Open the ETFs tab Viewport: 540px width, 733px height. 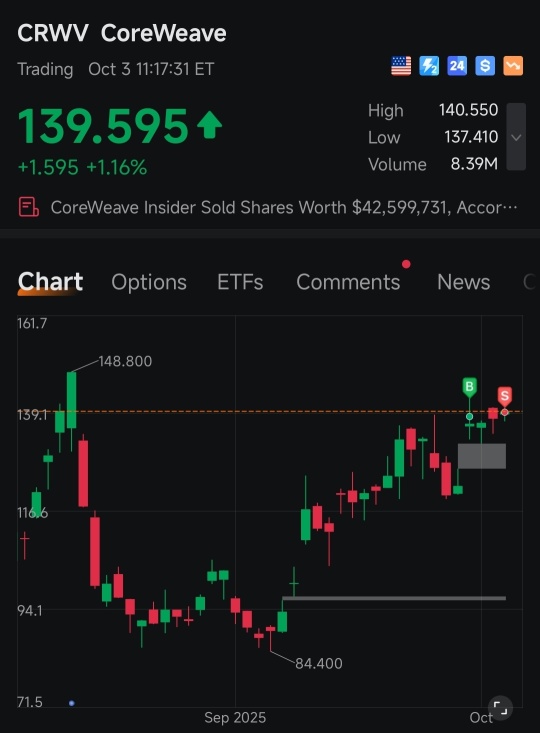tap(240, 282)
